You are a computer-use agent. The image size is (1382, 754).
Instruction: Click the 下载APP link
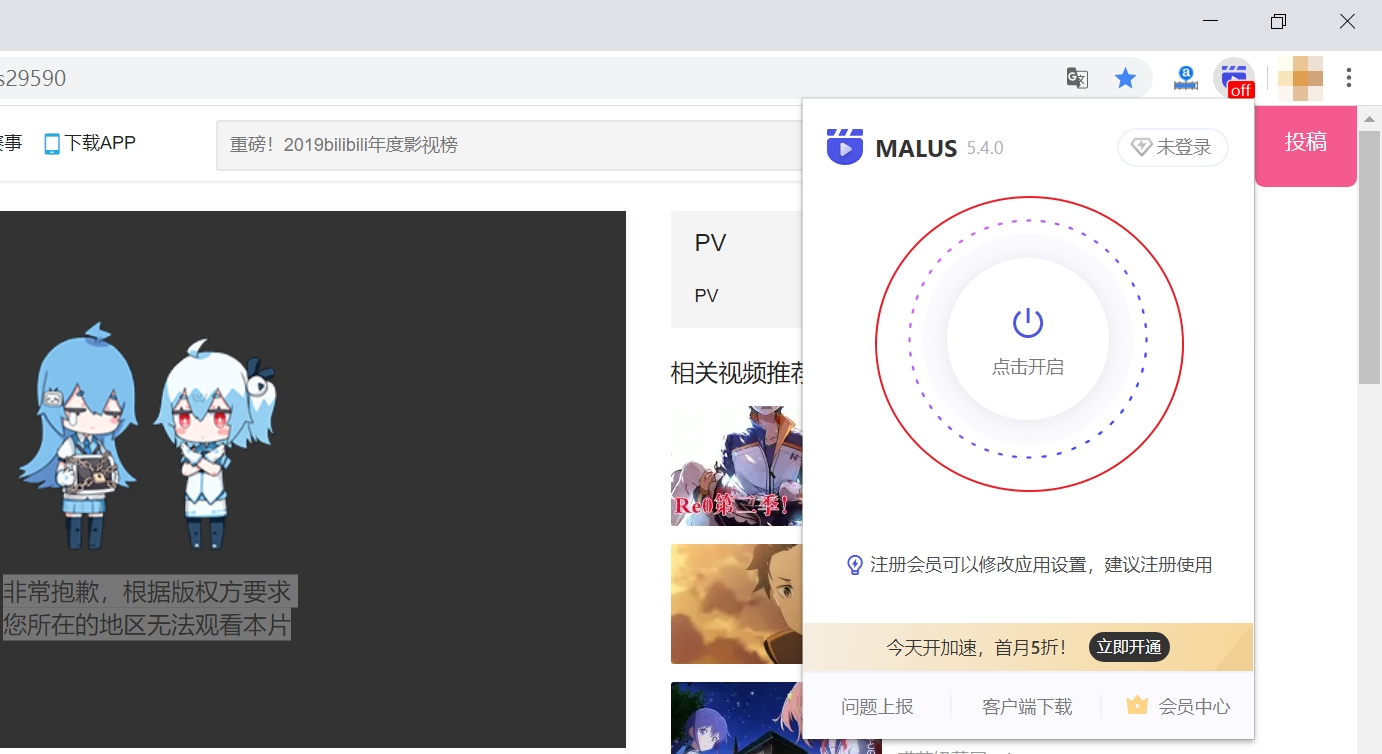pyautogui.click(x=100, y=143)
